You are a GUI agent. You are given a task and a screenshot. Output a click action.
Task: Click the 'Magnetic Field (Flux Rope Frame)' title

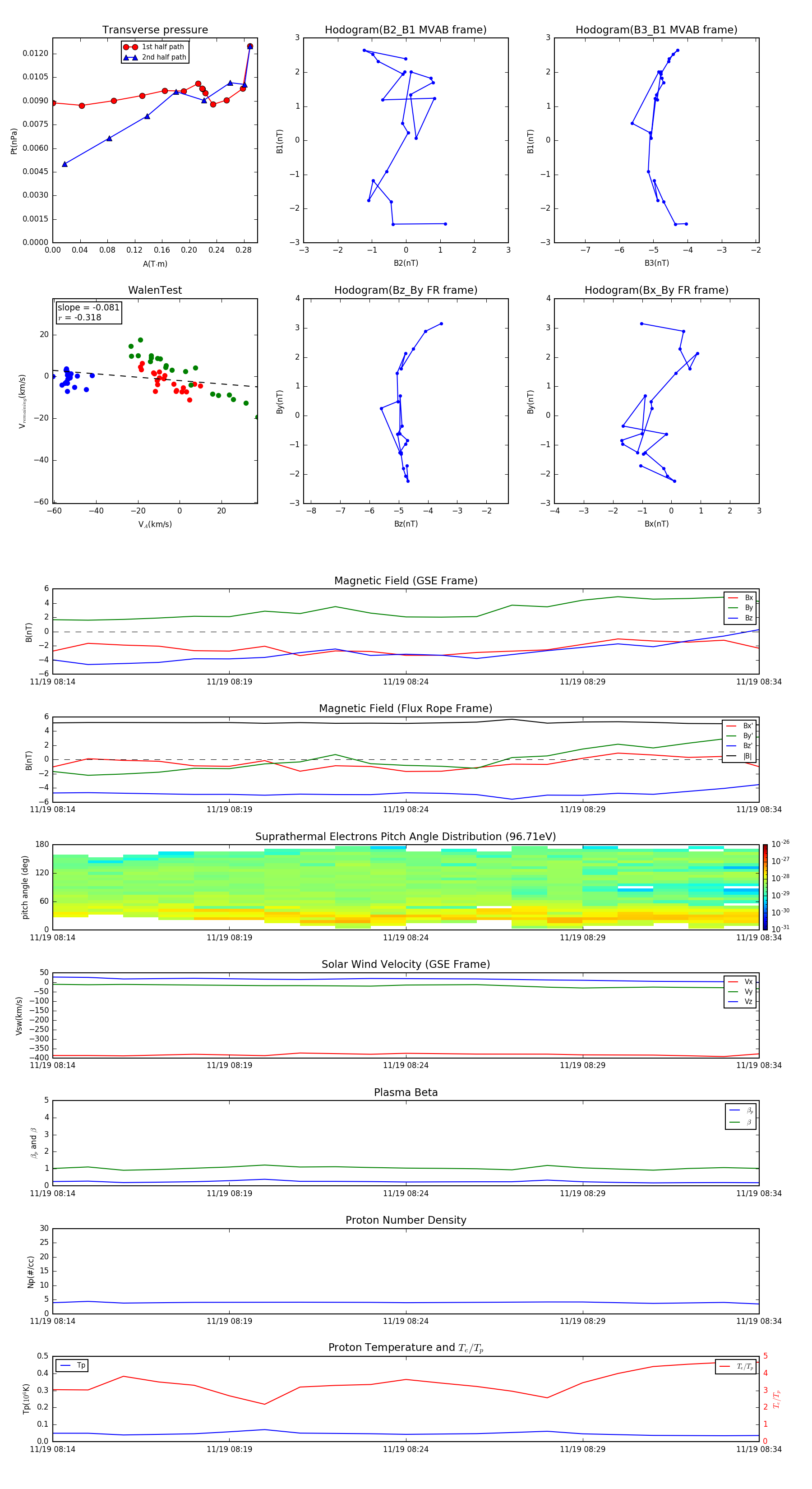[406, 709]
